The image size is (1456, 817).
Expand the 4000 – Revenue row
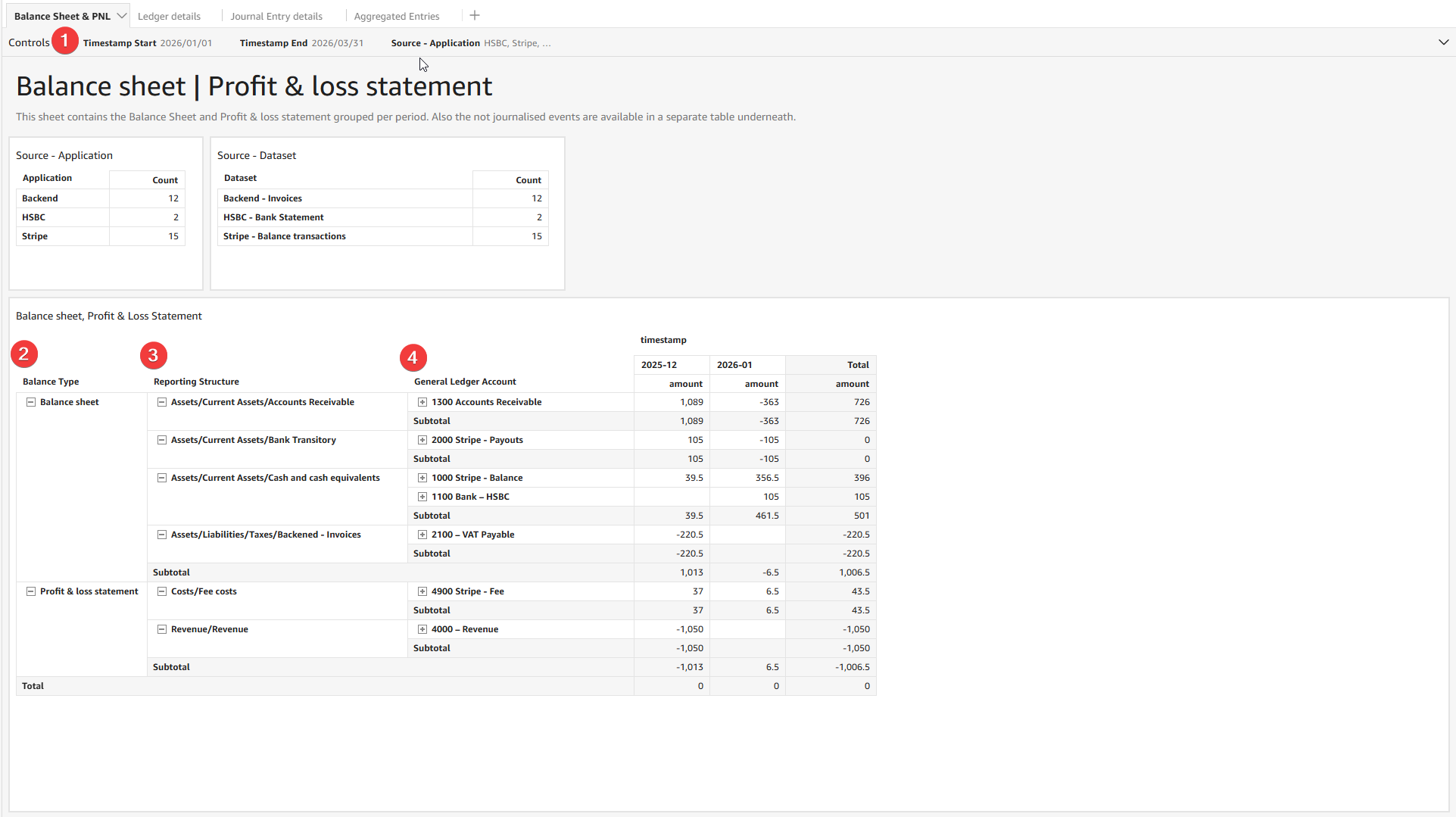[422, 629]
